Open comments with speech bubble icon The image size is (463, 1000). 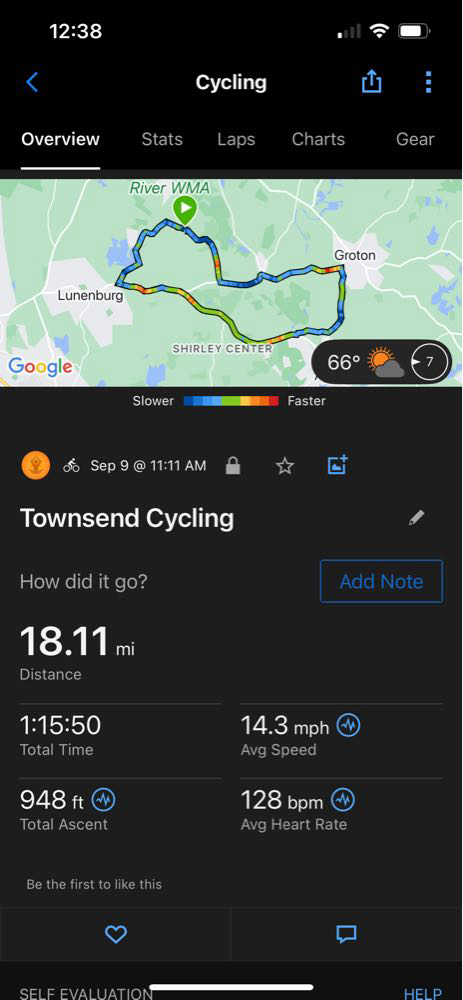click(346, 934)
